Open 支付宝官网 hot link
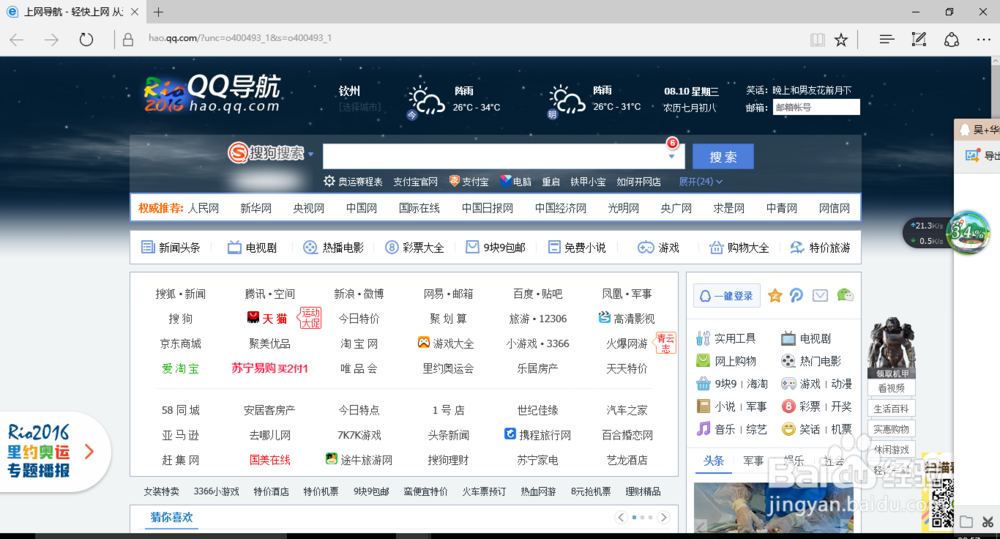The width and height of the screenshot is (1000, 539). 415,182
